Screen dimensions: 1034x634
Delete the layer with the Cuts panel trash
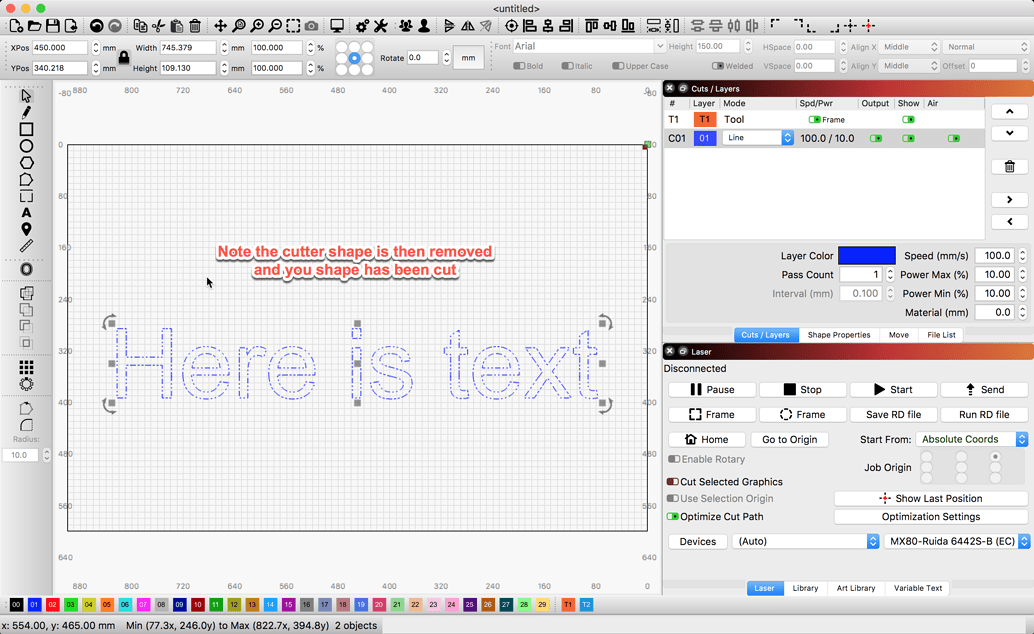coord(1010,166)
